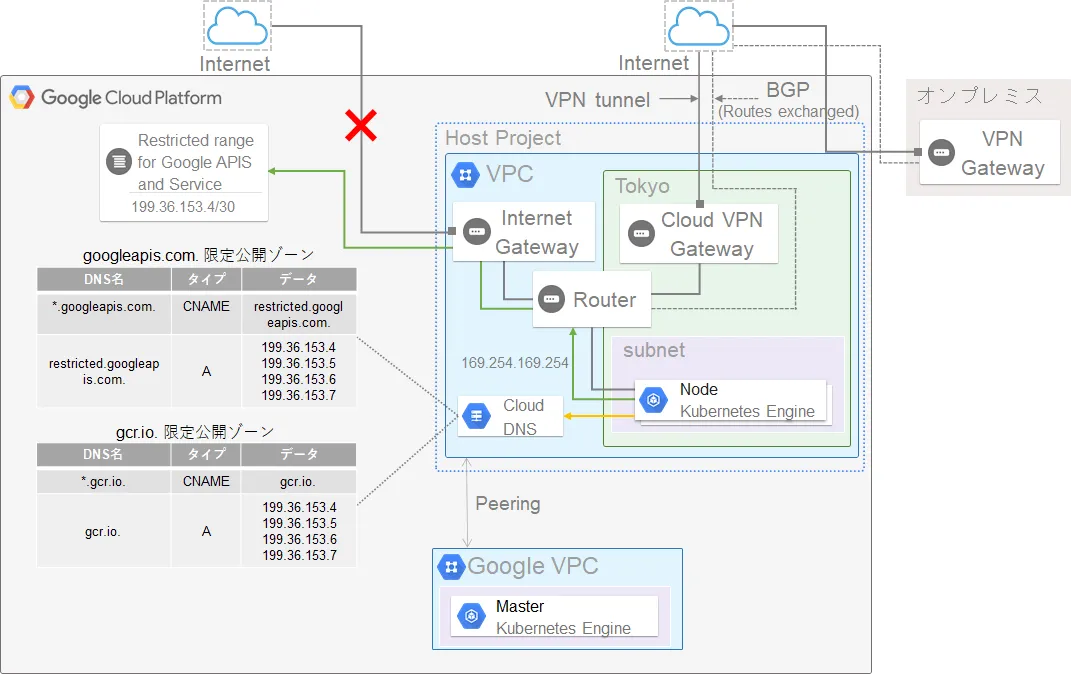Select the 'subnet' label
This screenshot has width=1071, height=674.
point(654,350)
